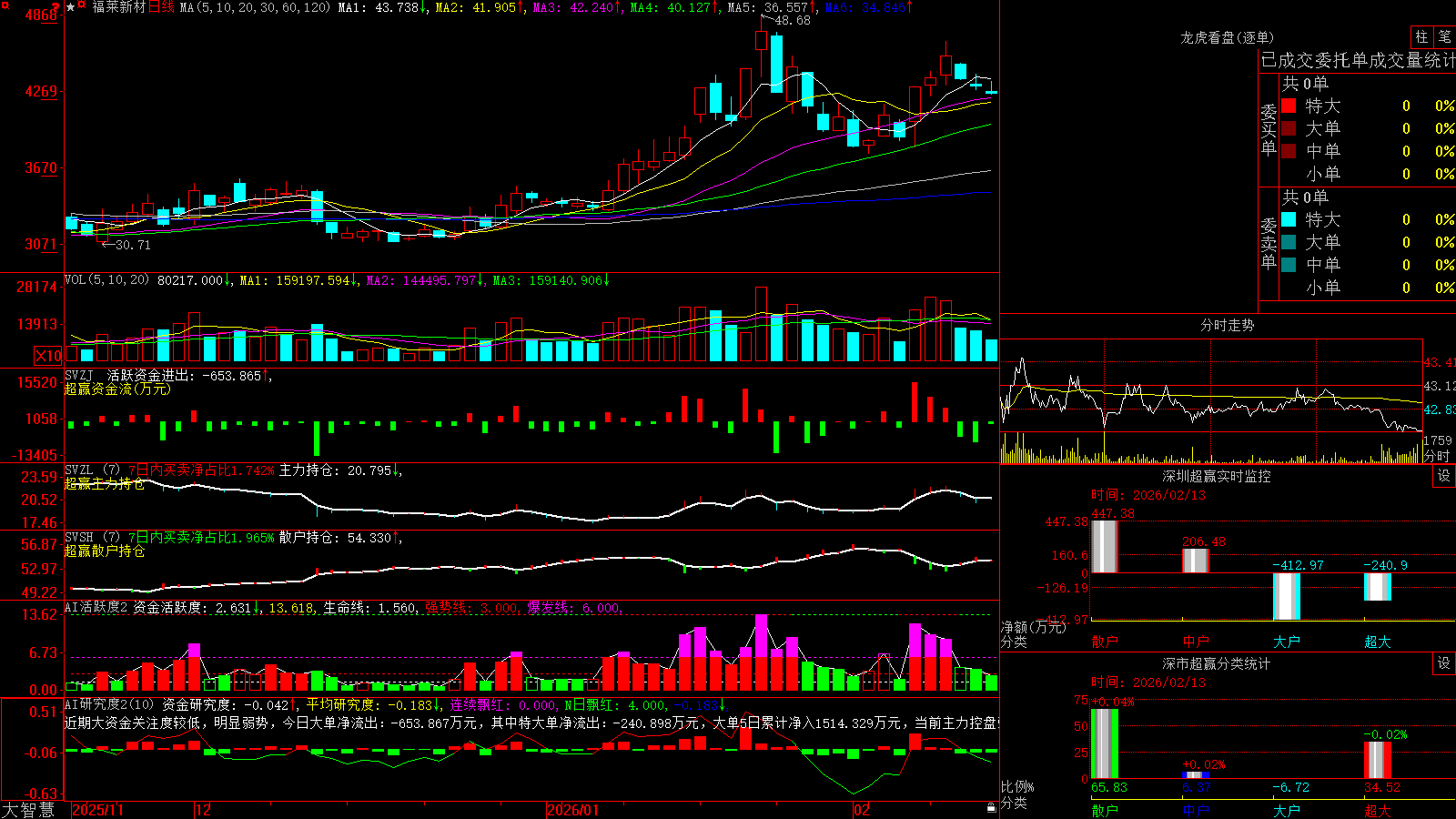Viewport: 1456px width, 819px height.
Task: Click the 深圳超赢实时监控 title
Action: coord(1217,476)
